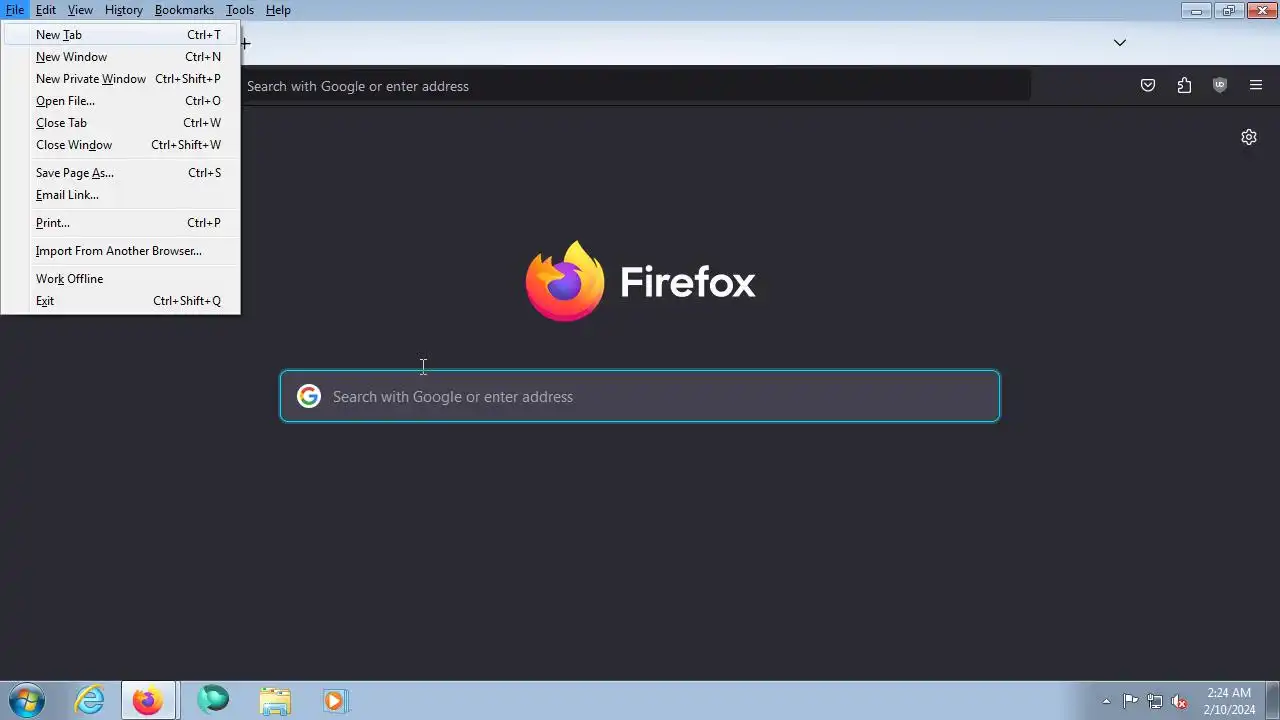This screenshot has width=1280, height=720.
Task: Click the Action Center flag tray icon
Action: (1130, 701)
